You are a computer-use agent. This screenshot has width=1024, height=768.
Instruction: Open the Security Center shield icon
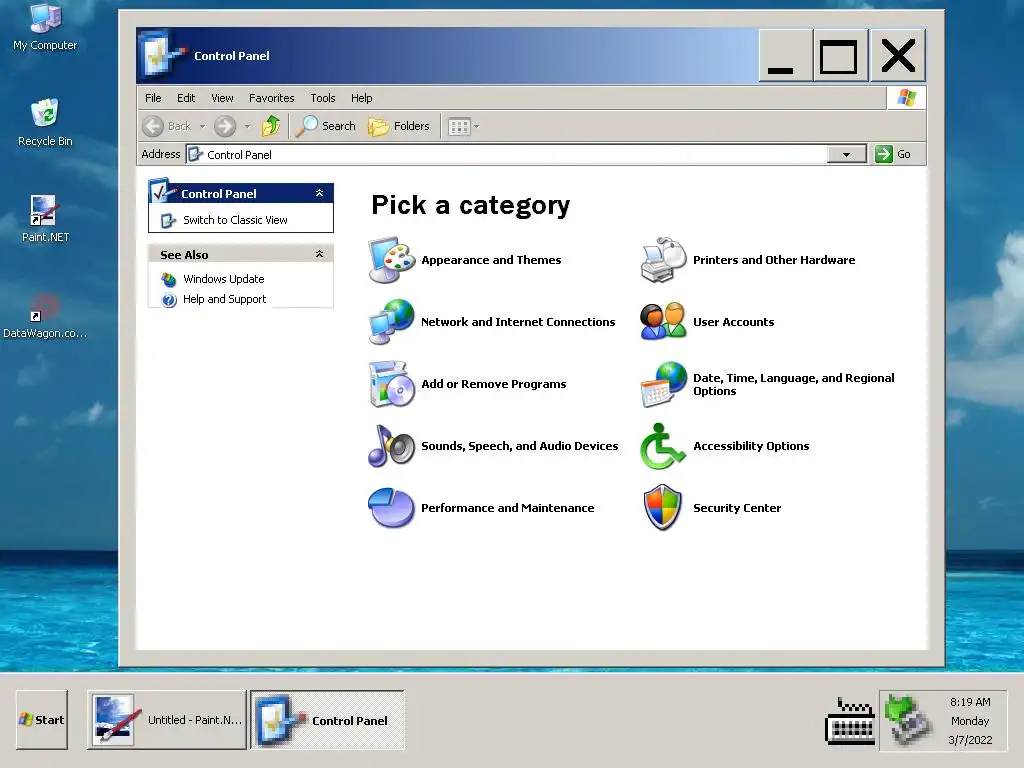[x=663, y=507]
